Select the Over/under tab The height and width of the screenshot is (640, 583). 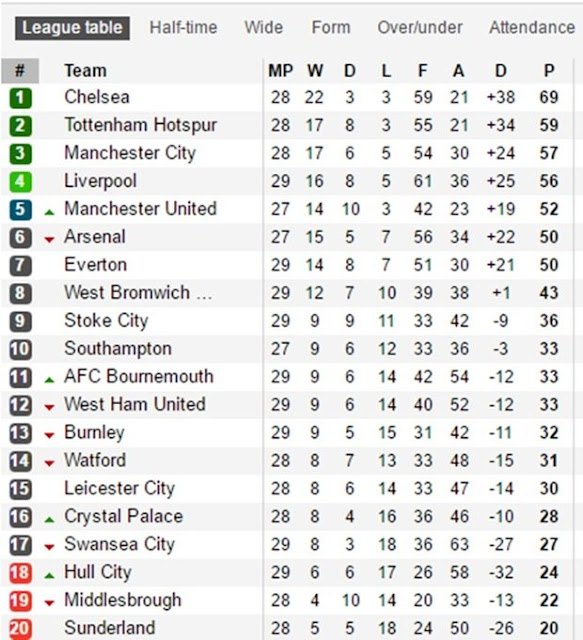pyautogui.click(x=420, y=28)
